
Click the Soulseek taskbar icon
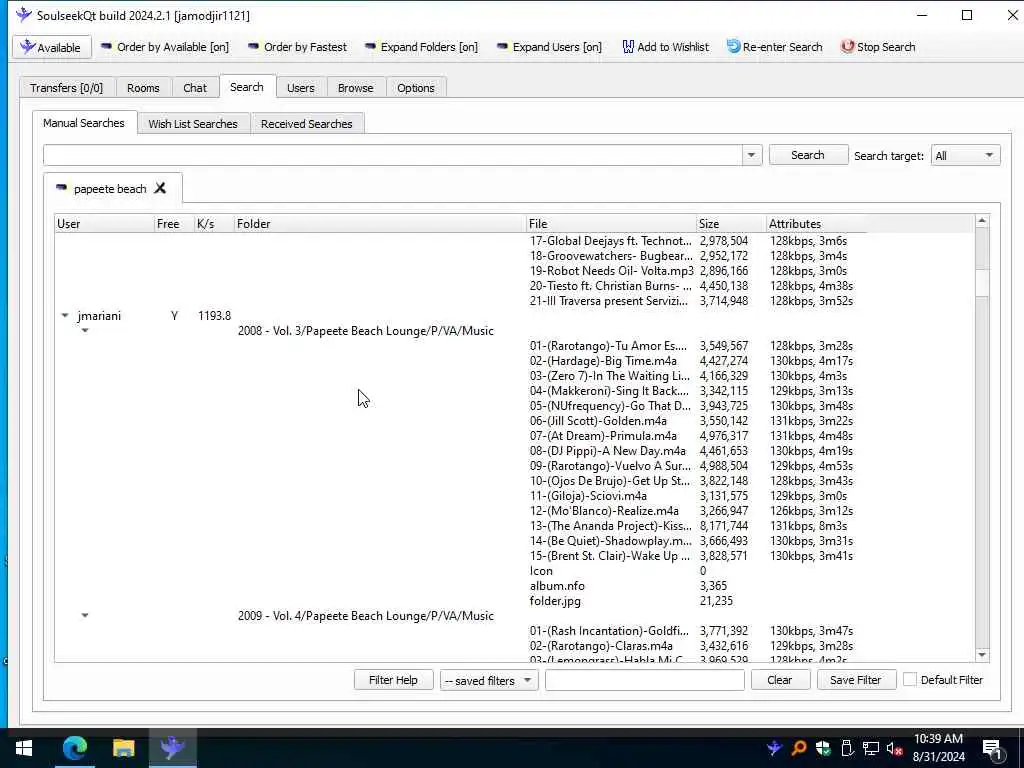pos(172,748)
